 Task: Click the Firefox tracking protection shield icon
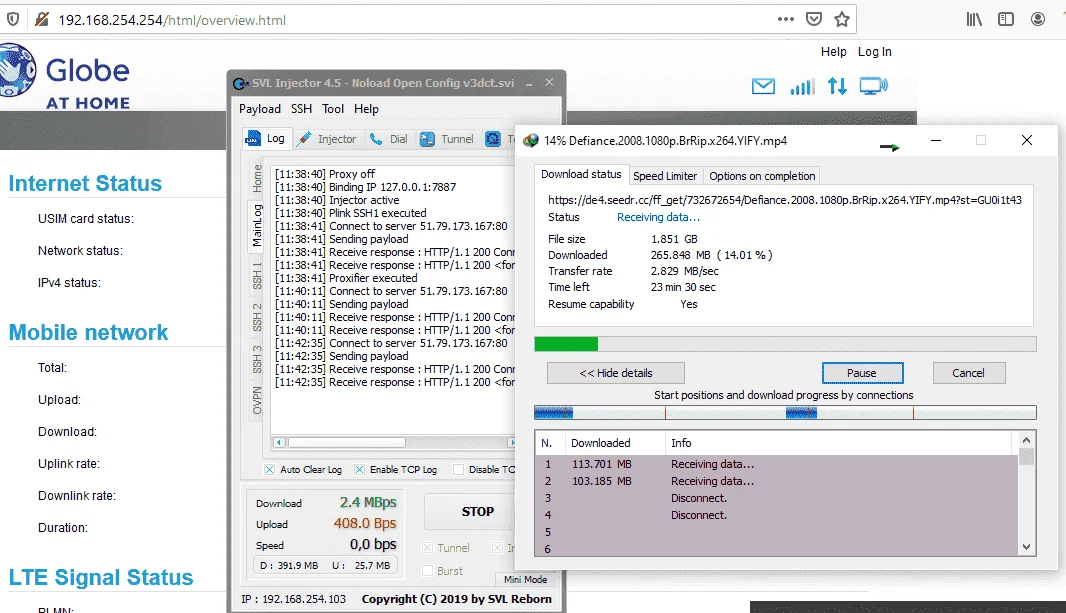click(x=12, y=19)
